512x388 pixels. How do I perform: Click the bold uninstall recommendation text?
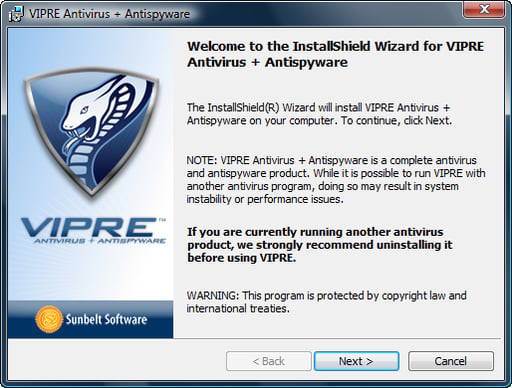319,245
